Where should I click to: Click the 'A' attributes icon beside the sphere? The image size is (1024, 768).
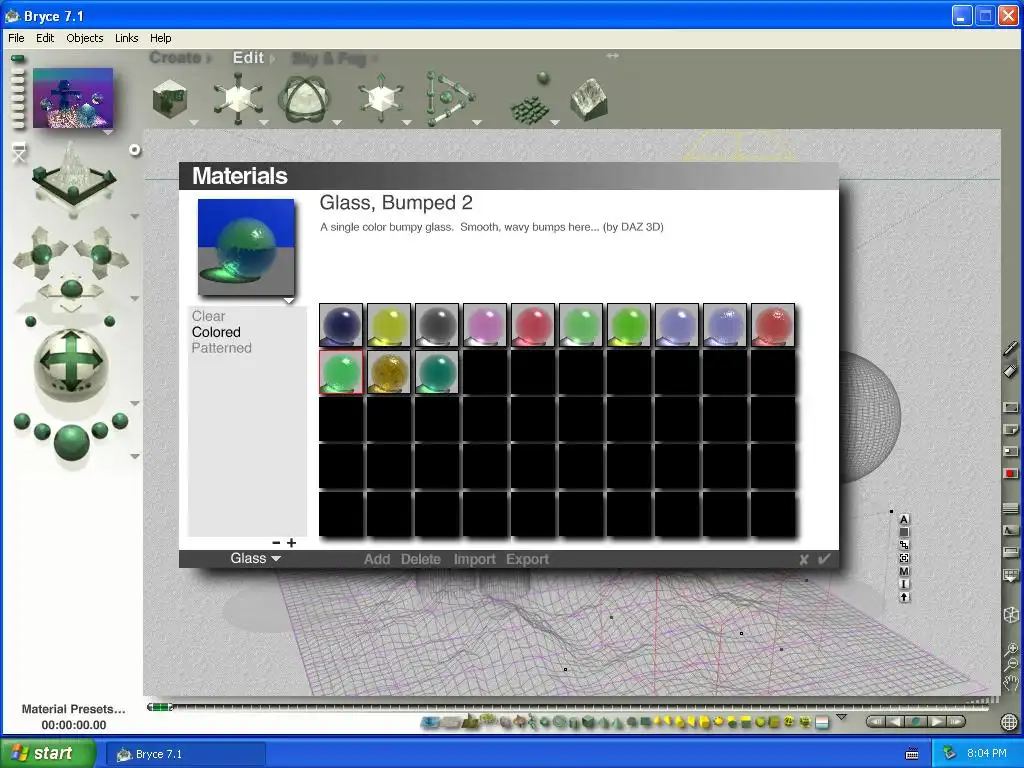904,519
